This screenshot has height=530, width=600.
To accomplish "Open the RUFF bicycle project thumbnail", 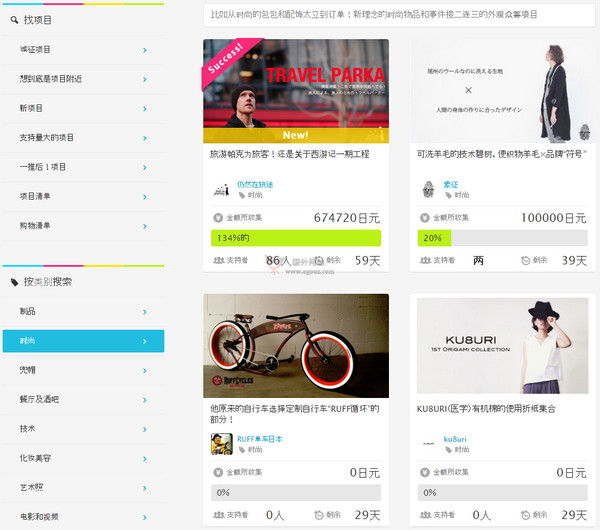I will 296,346.
